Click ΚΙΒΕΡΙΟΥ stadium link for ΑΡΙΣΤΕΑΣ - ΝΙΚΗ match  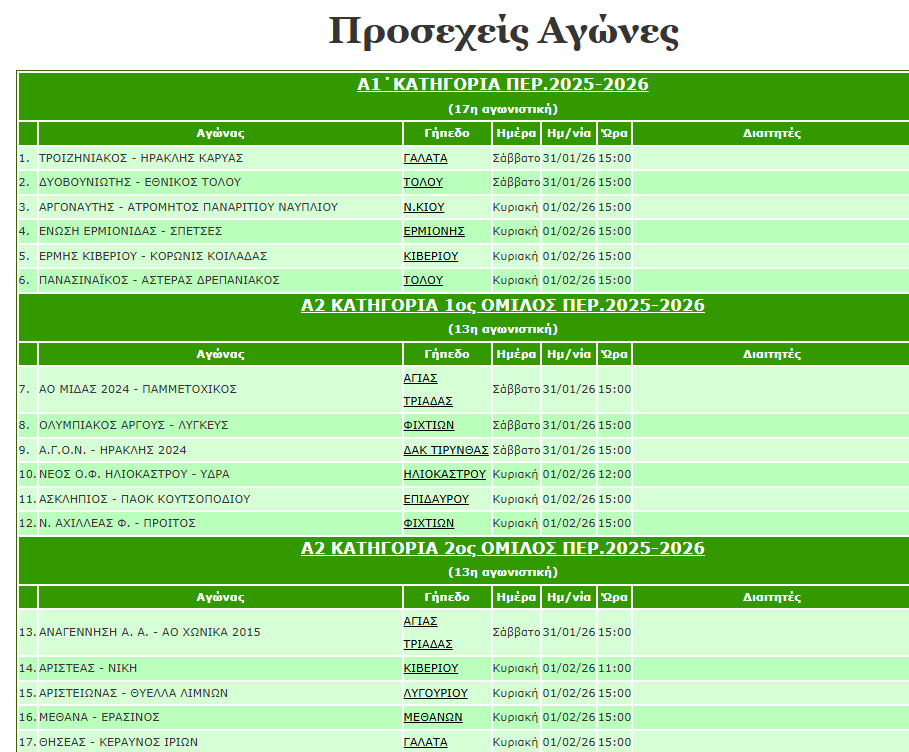coord(430,668)
